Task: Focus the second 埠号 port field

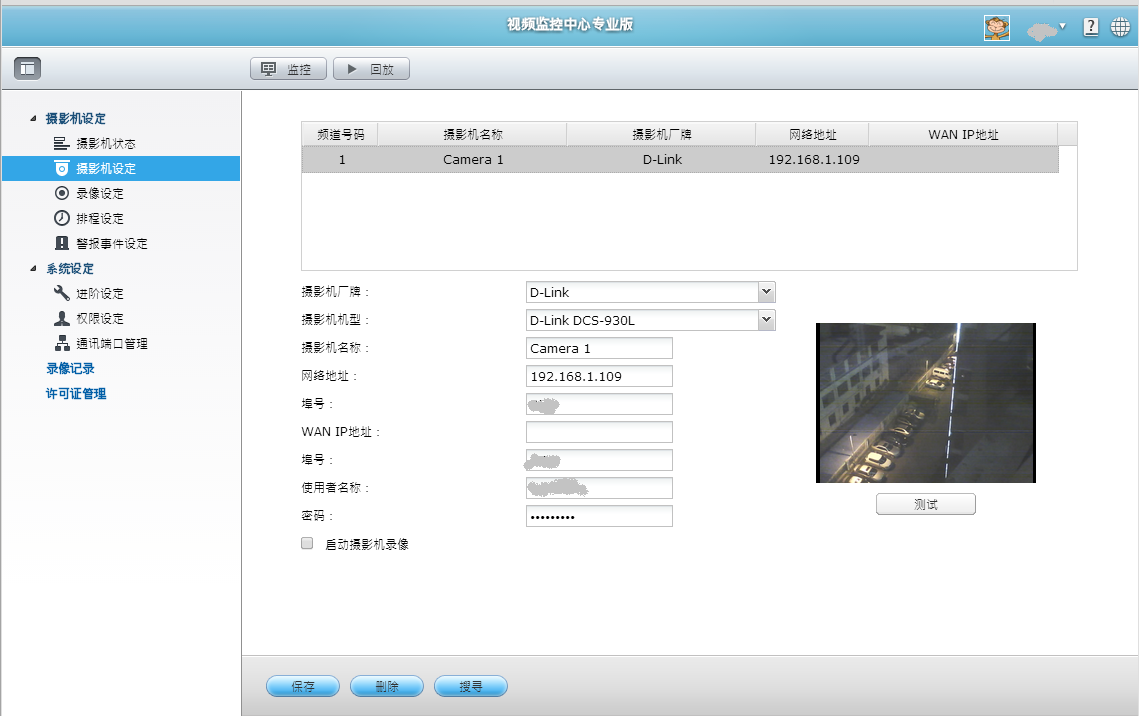Action: (599, 460)
